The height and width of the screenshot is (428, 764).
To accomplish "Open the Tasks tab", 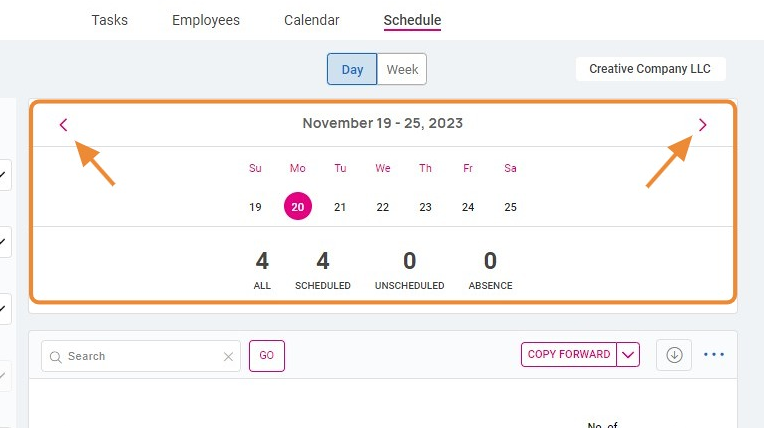I will pos(110,20).
